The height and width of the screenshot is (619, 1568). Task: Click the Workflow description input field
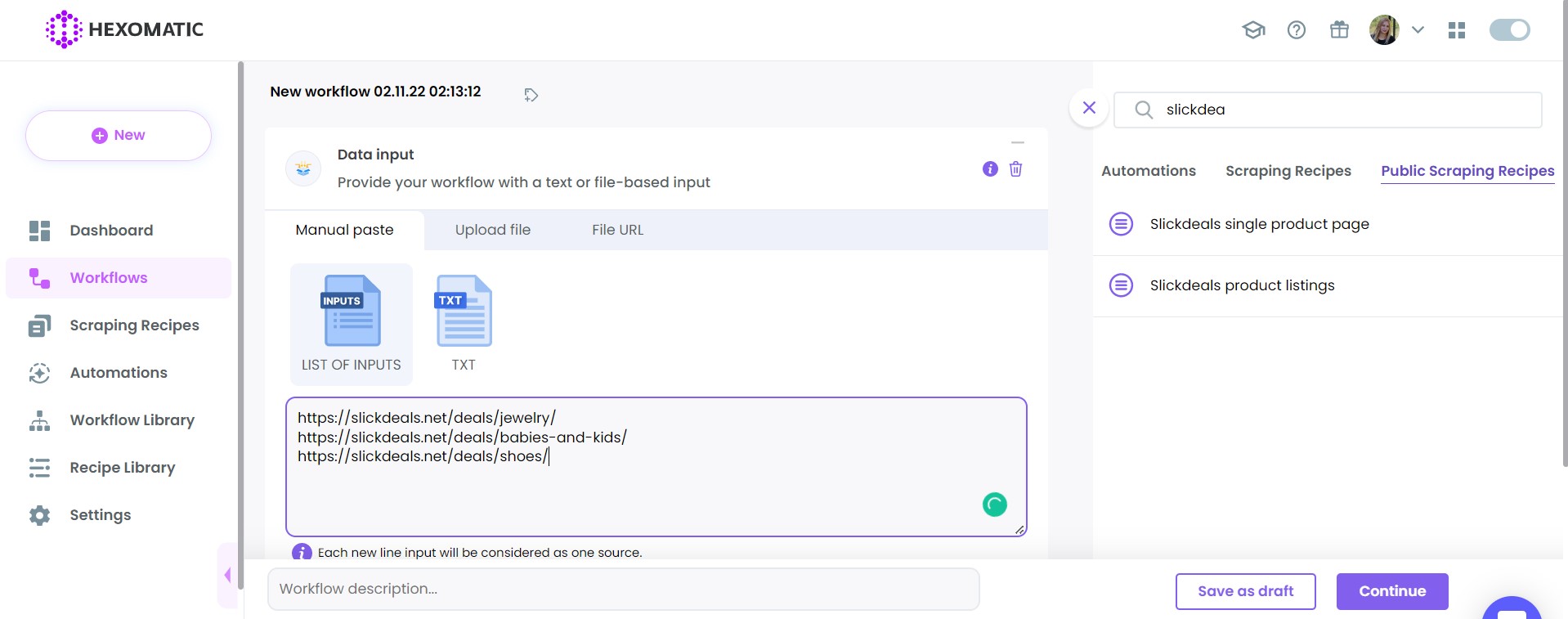(623, 589)
